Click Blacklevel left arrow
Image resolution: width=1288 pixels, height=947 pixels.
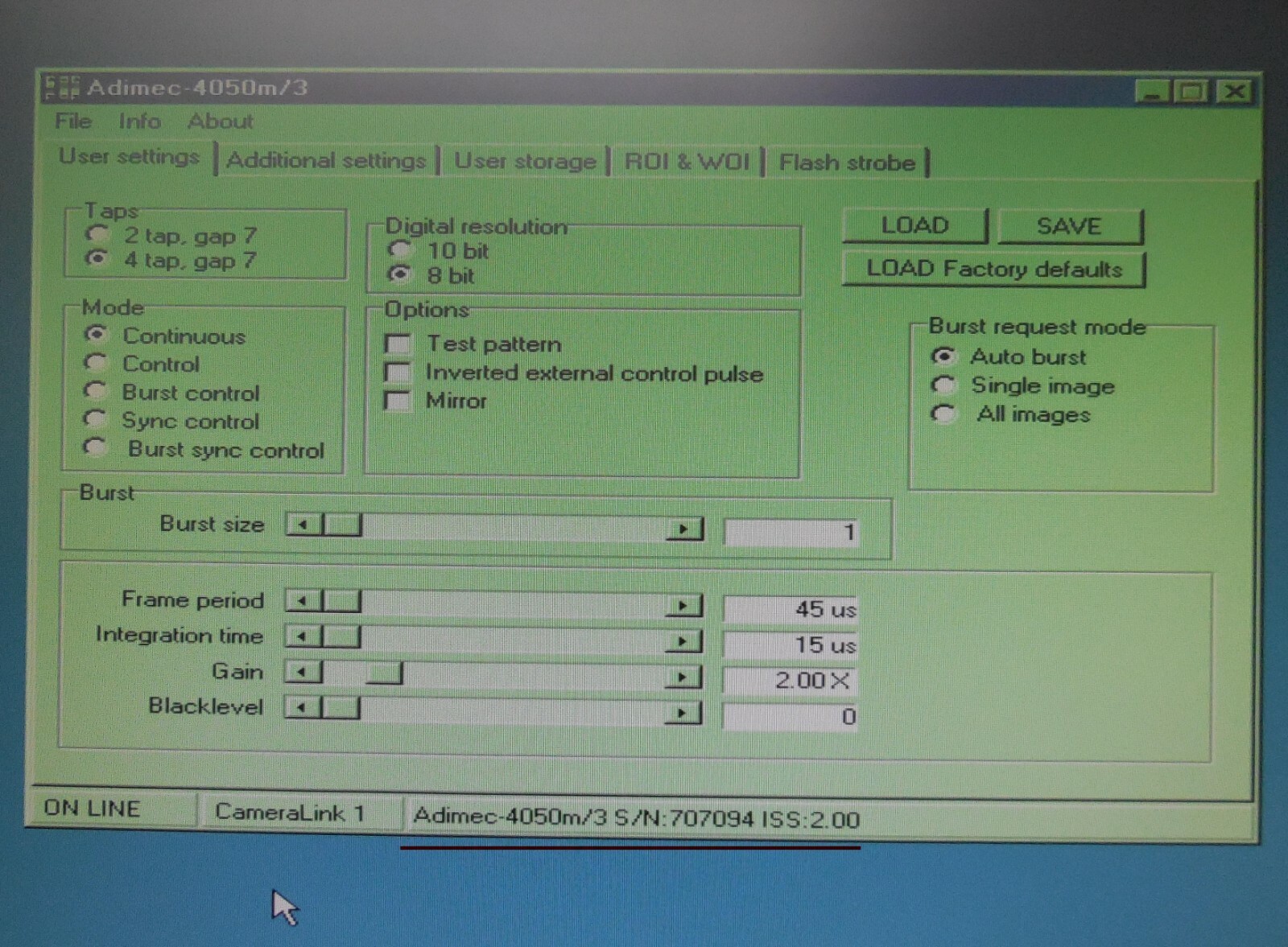pyautogui.click(x=303, y=708)
